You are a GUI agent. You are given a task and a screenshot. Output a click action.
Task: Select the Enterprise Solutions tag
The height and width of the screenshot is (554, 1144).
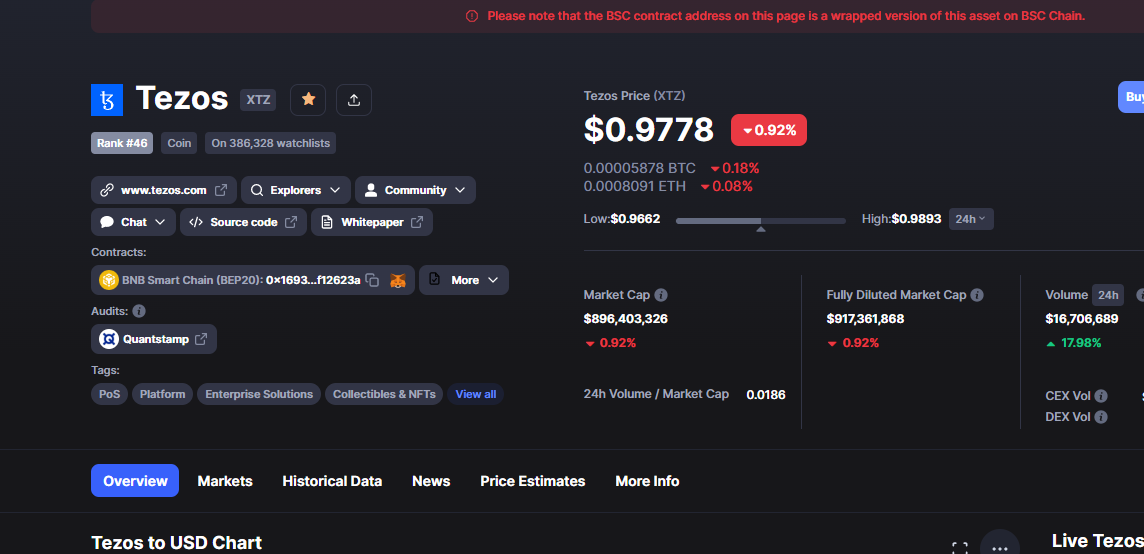259,394
